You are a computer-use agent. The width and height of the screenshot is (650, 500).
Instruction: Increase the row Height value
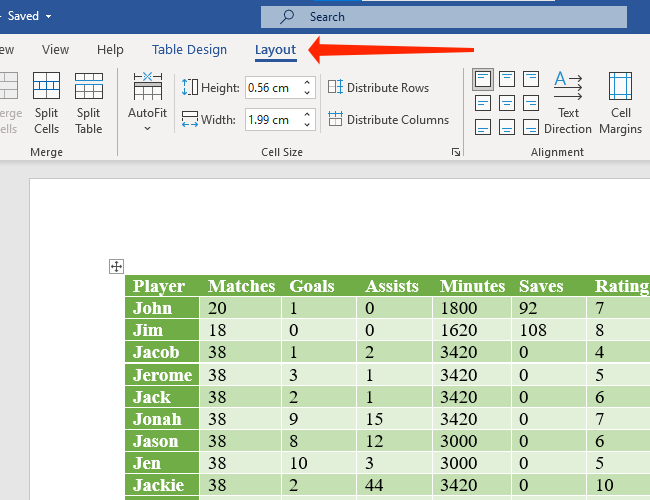point(308,83)
